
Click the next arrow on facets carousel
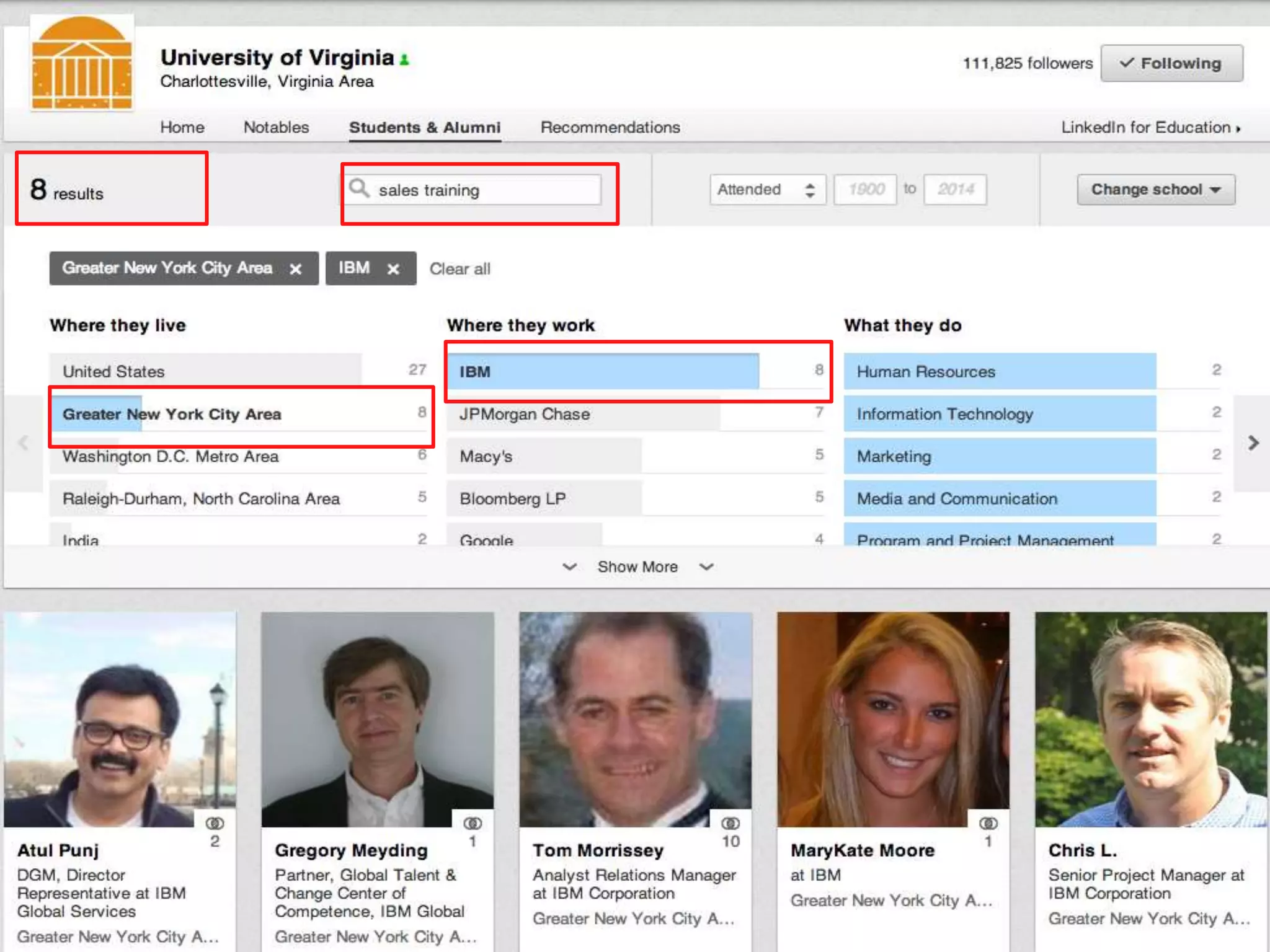(1253, 443)
